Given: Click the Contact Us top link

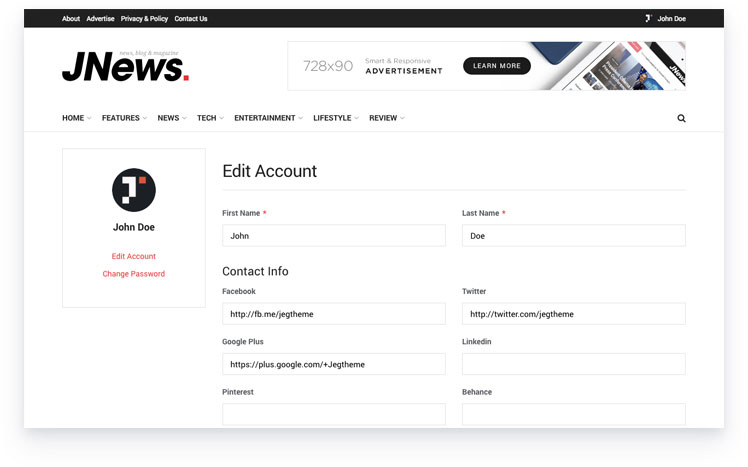Looking at the screenshot, I should click(x=191, y=18).
